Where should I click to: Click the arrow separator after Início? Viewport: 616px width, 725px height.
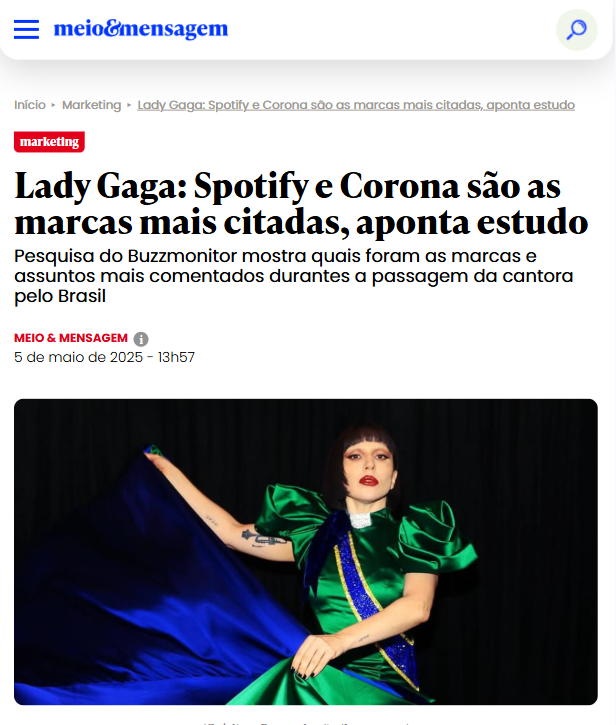coord(53,105)
